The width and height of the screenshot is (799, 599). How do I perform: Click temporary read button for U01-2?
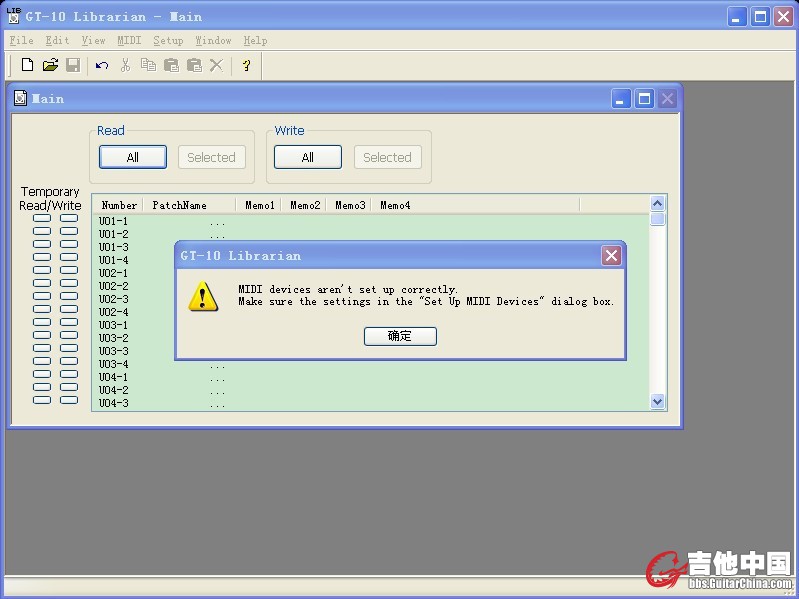pos(42,231)
